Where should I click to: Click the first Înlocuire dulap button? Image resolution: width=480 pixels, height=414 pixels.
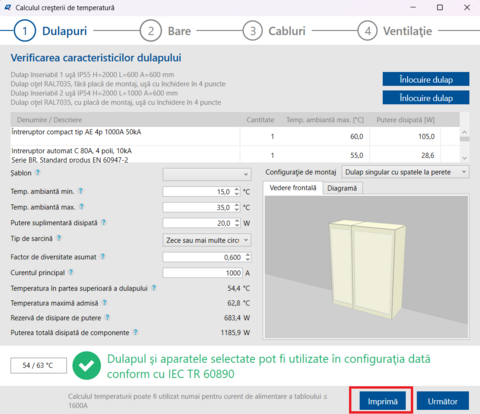tap(426, 79)
